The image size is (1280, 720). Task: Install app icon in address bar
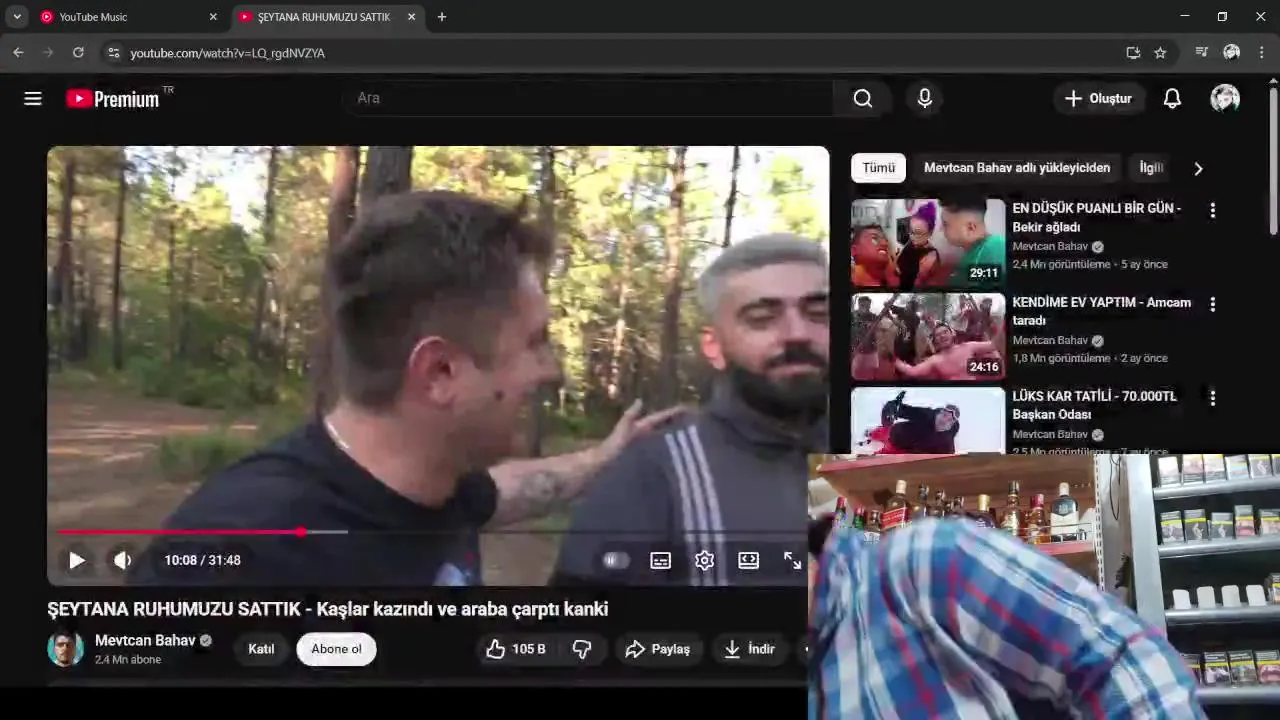(1133, 53)
